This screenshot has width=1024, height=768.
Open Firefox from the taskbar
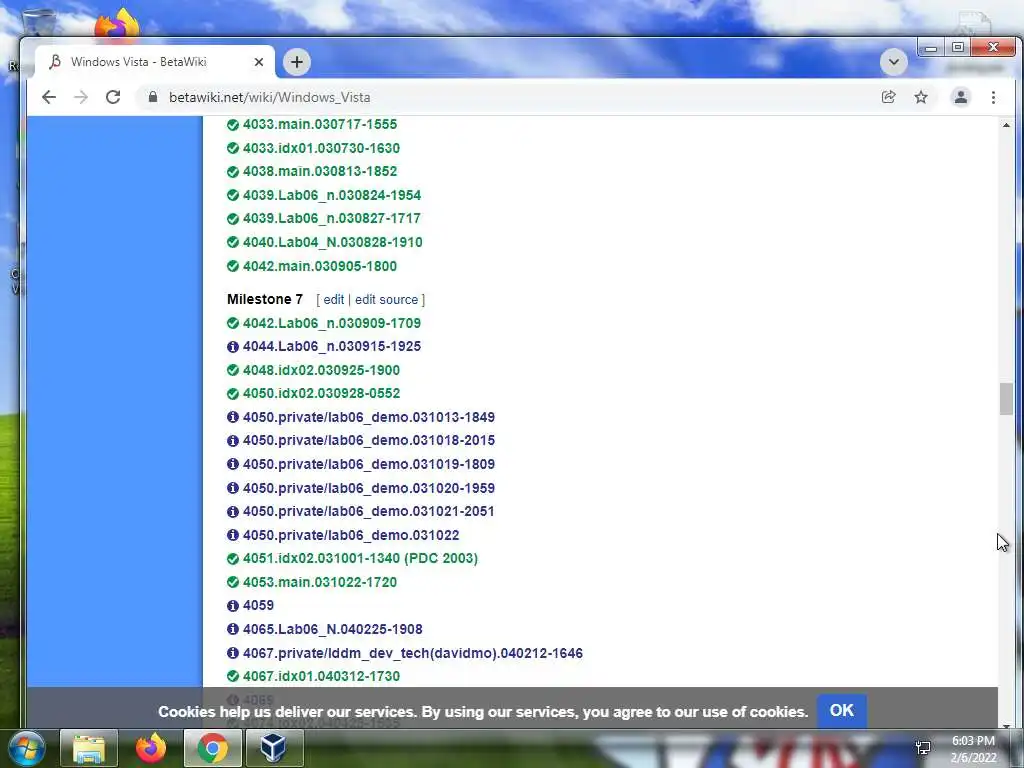[x=151, y=748]
